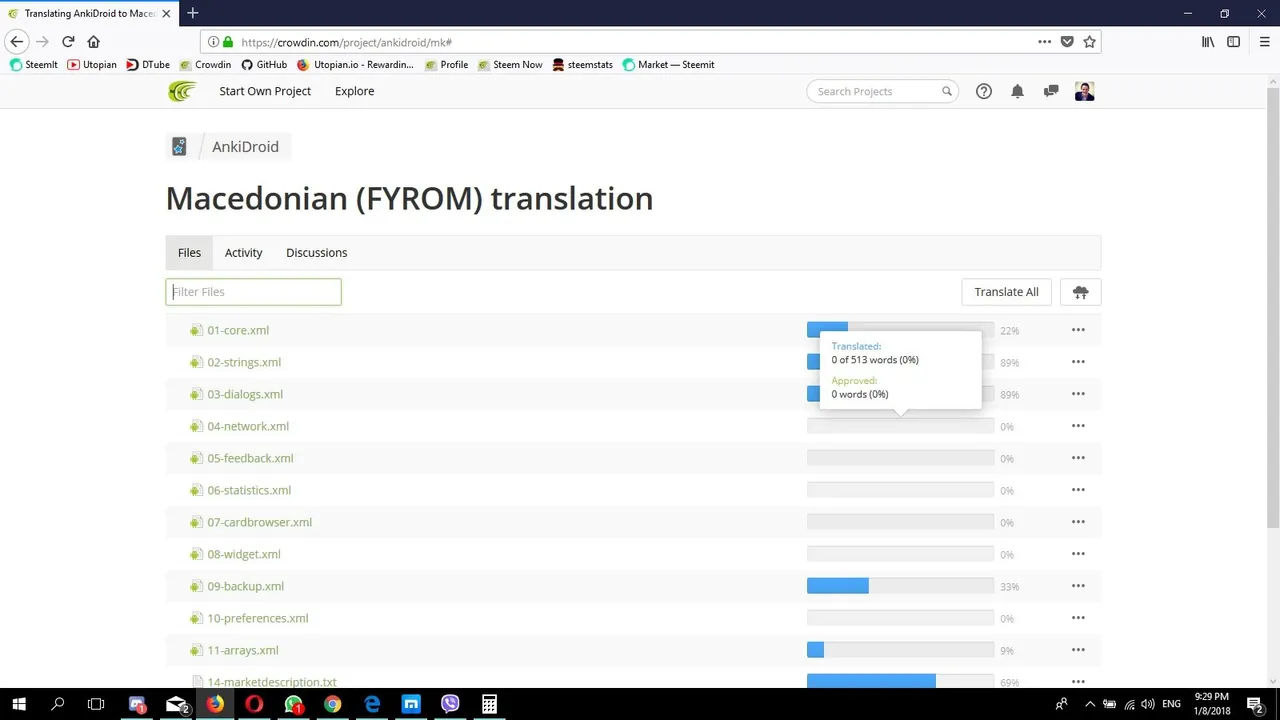Open file 01-core.xml

point(238,330)
